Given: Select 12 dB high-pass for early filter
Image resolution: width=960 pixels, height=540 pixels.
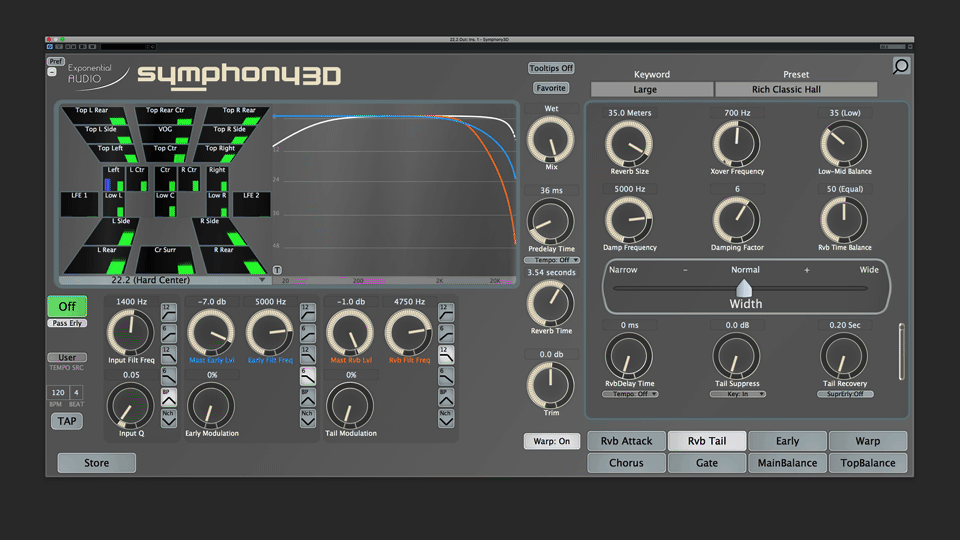Looking at the screenshot, I should [x=307, y=312].
